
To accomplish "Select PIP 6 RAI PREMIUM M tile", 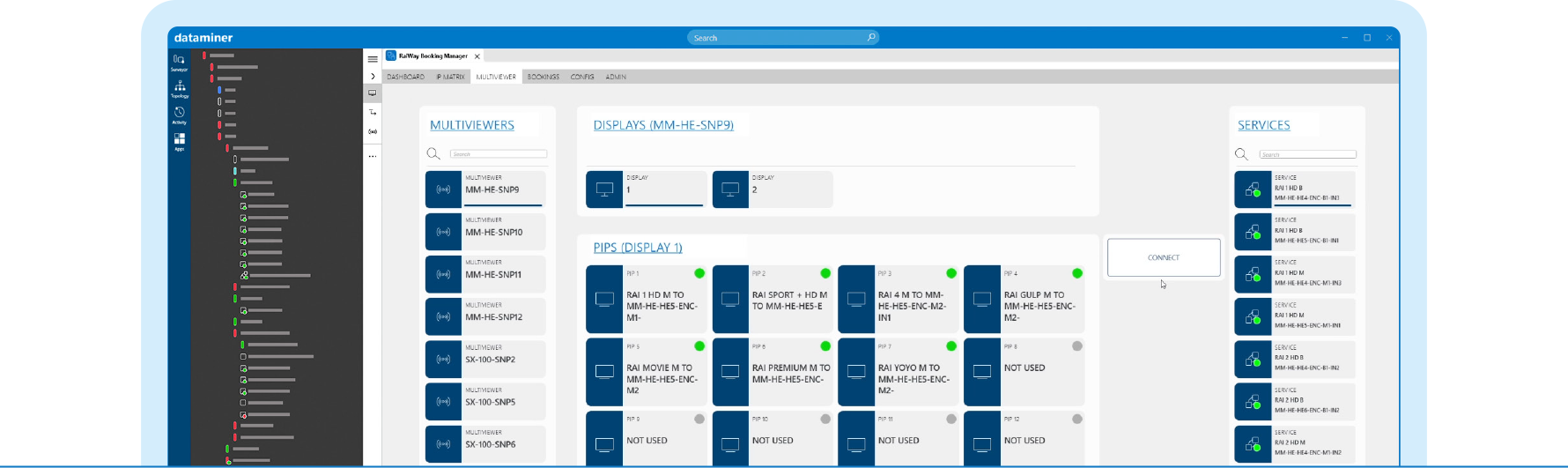I will (x=773, y=372).
